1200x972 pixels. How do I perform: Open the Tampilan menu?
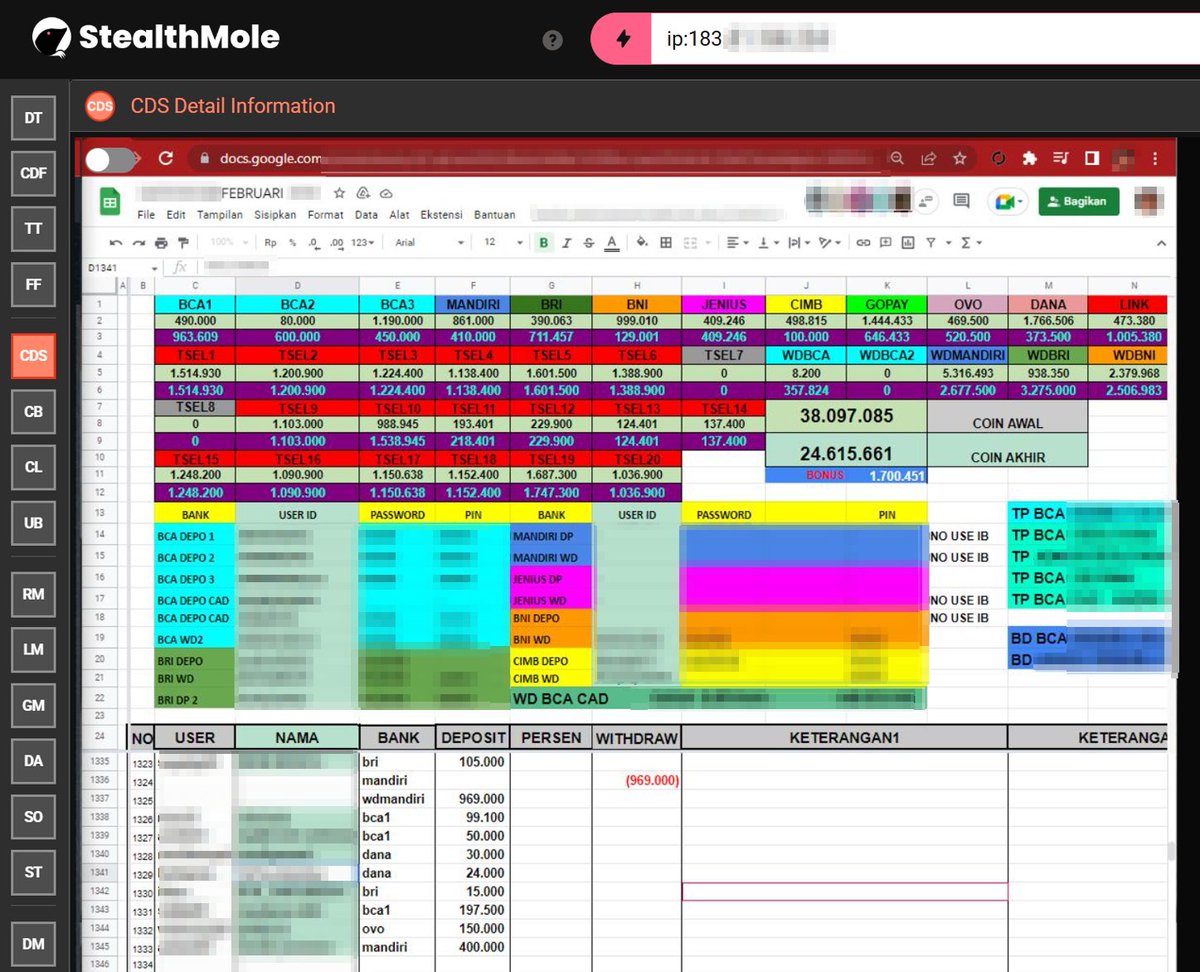(220, 215)
